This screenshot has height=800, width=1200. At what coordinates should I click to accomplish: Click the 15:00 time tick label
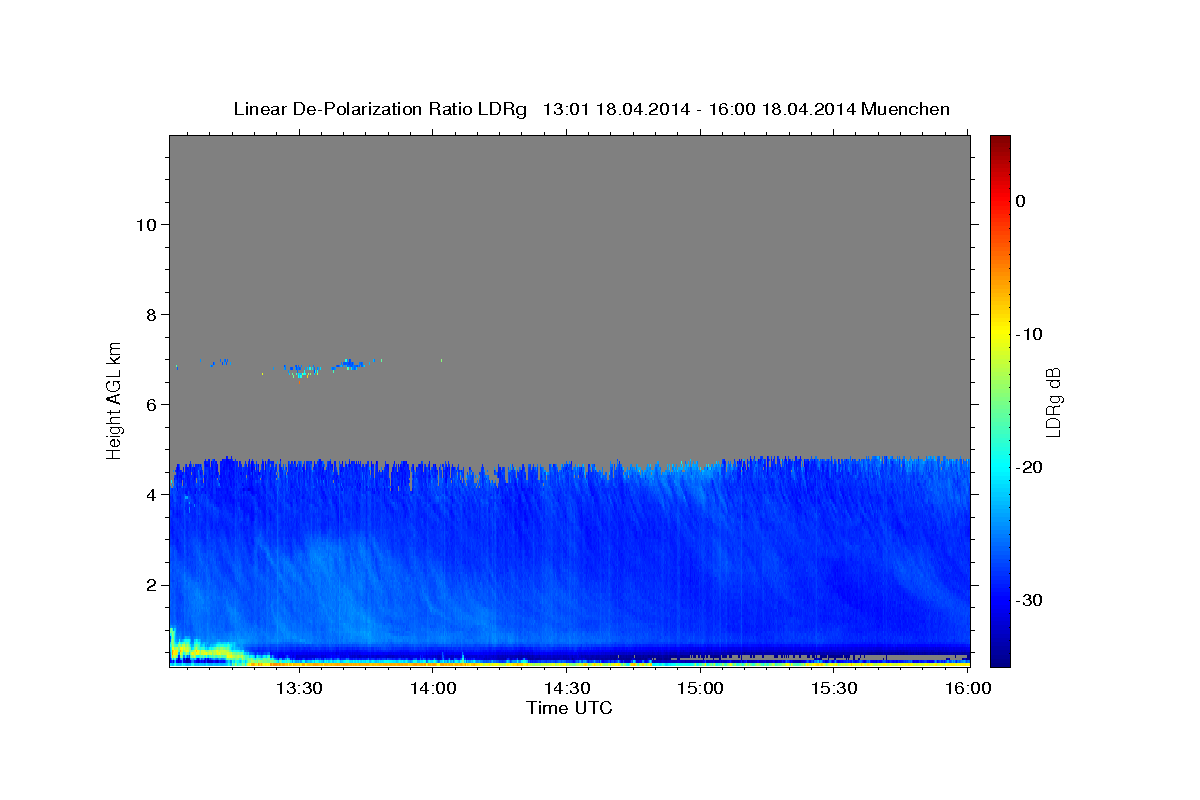coord(701,688)
